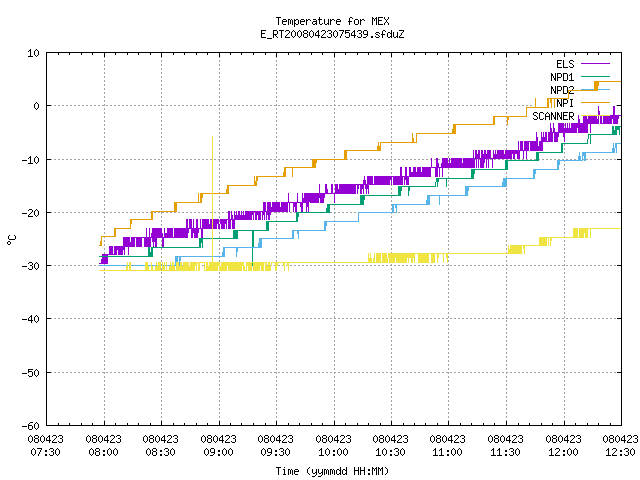The width and height of the screenshot is (640, 480).
Task: Click the x-axis tick label 11:00
Action: click(448, 452)
